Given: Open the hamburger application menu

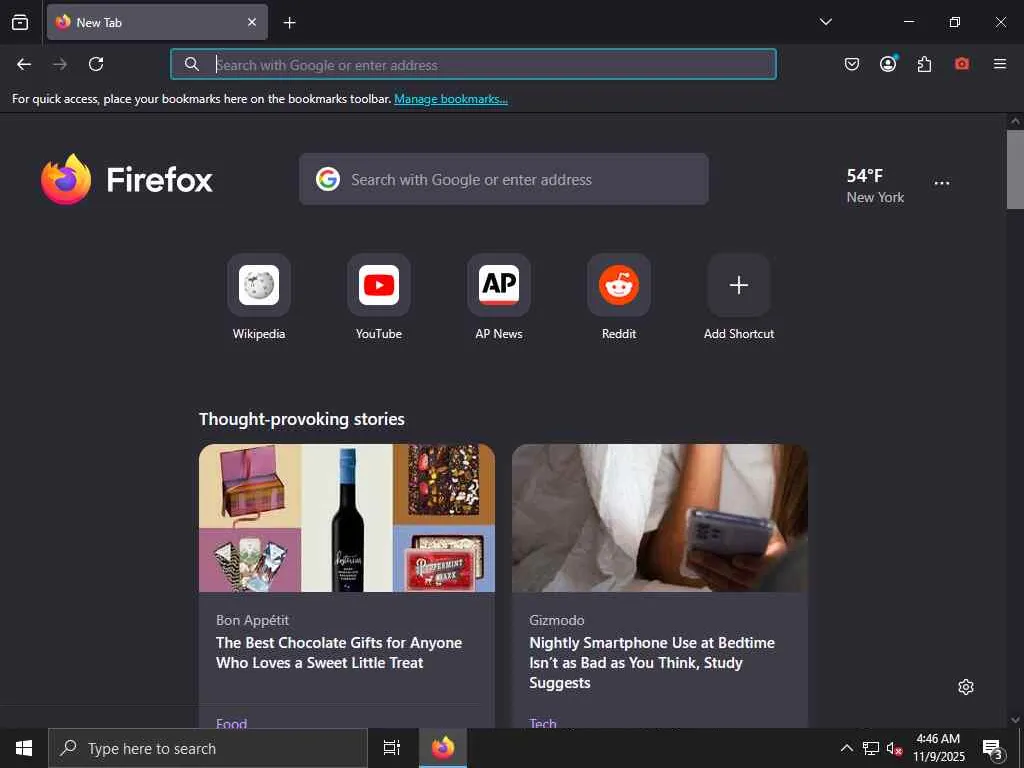Looking at the screenshot, I should pyautogui.click(x=999, y=64).
